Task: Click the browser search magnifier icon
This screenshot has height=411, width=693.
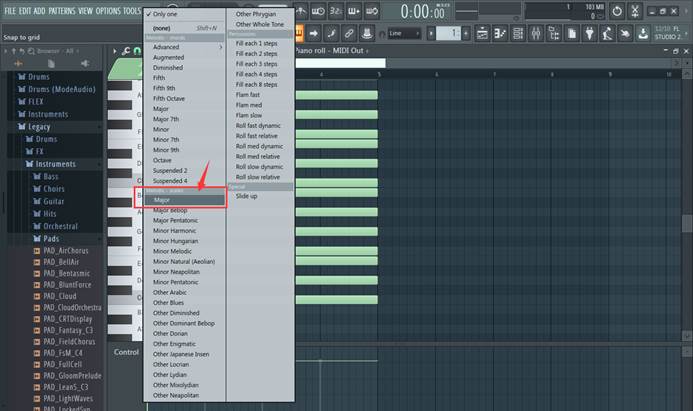Action: coord(31,51)
